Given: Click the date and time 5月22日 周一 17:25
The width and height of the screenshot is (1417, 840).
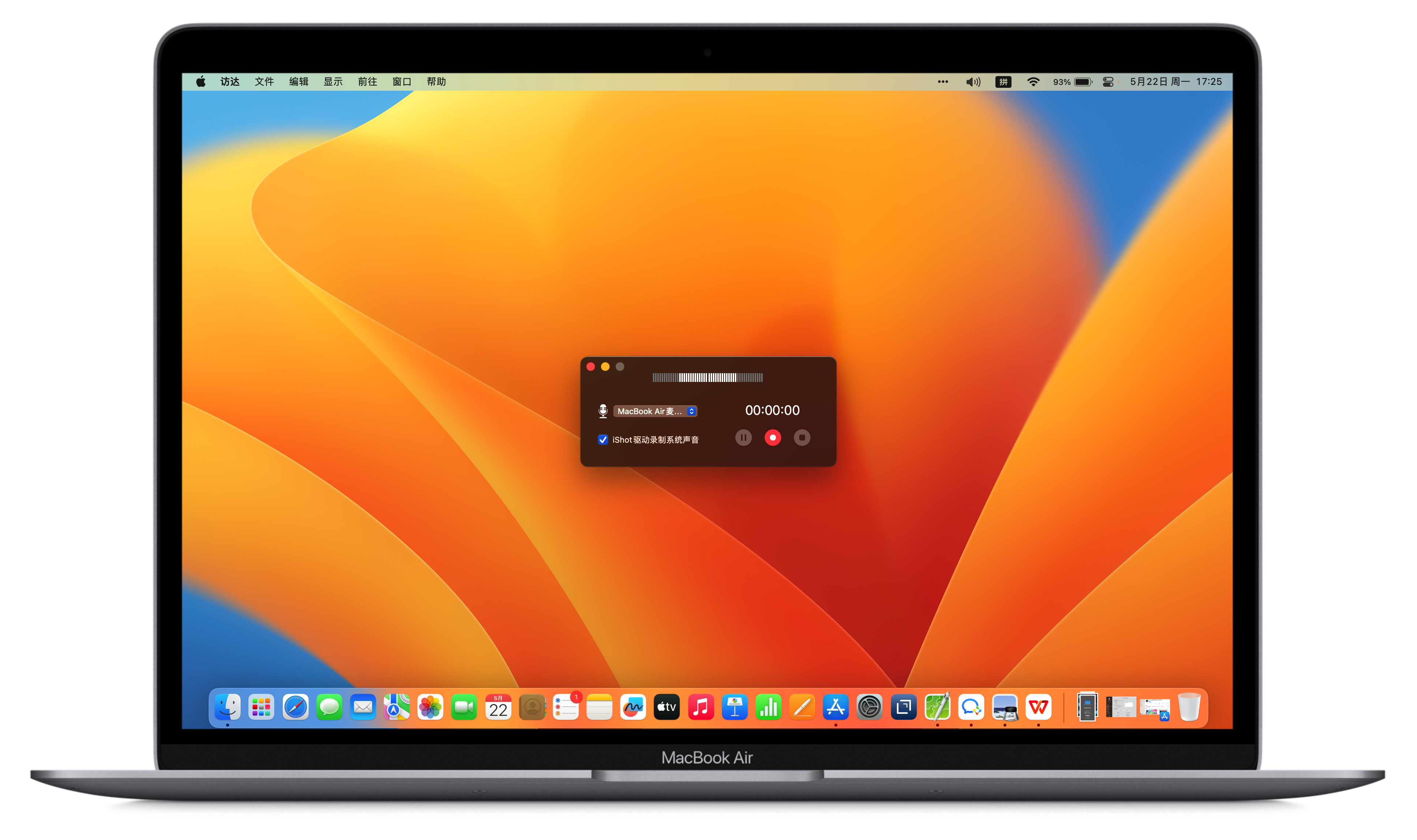Looking at the screenshot, I should (x=1176, y=82).
